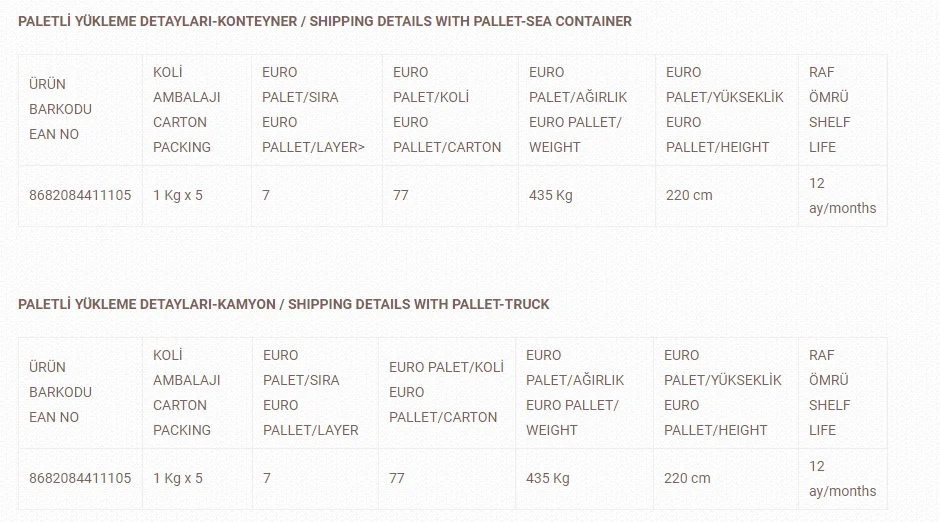Select barcode 8682084411105 in sea container table
Screen dimensions: 940x522
80,195
